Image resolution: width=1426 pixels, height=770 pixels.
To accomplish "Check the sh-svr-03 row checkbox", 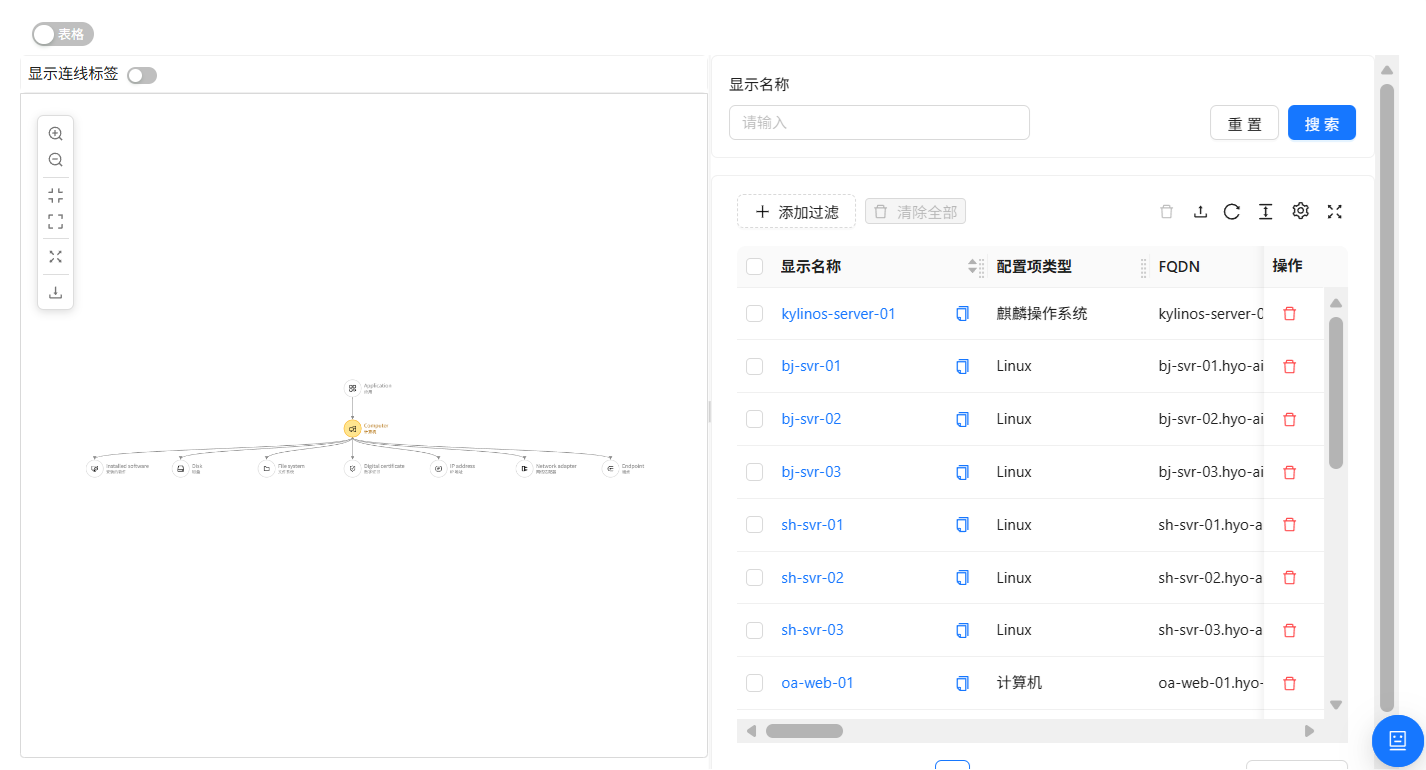I will click(x=755, y=630).
